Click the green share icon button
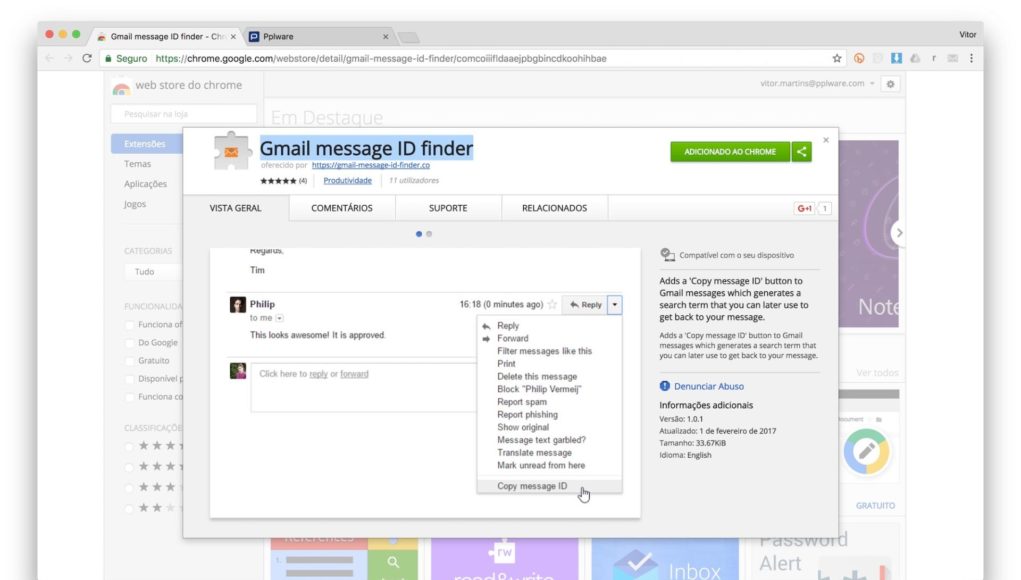The height and width of the screenshot is (580, 1021). pos(802,152)
